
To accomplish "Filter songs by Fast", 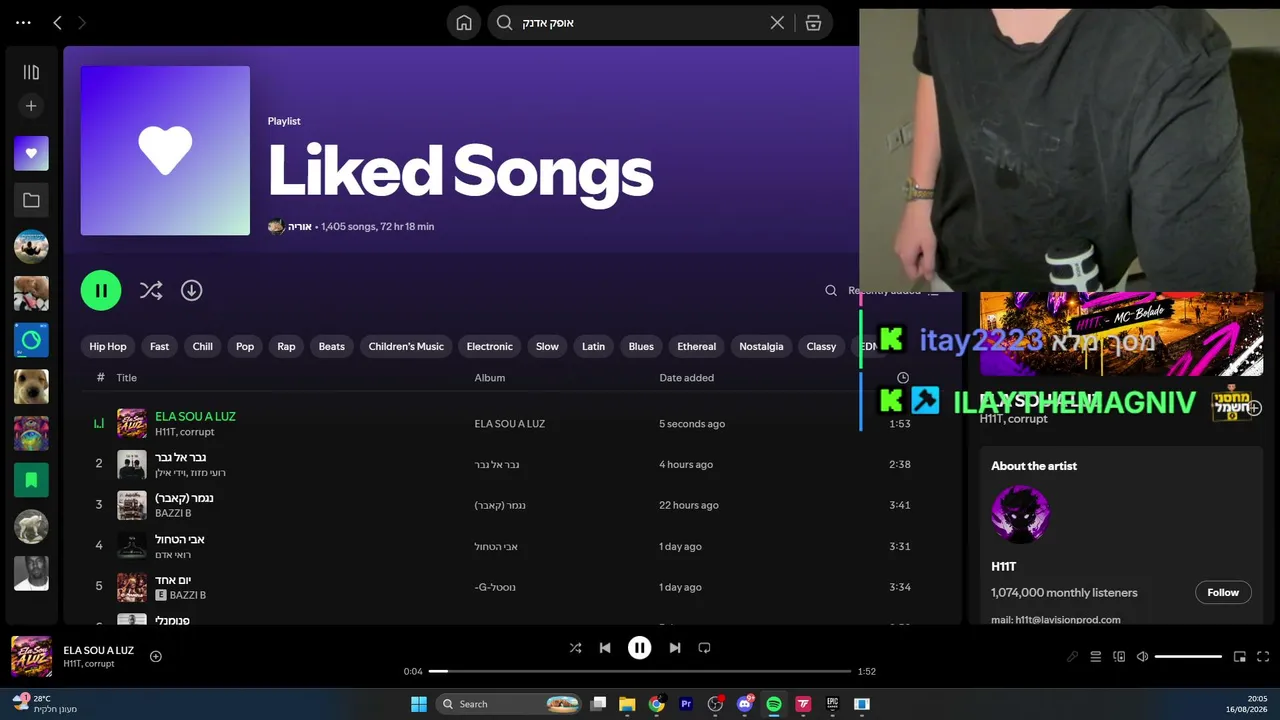I will point(159,347).
